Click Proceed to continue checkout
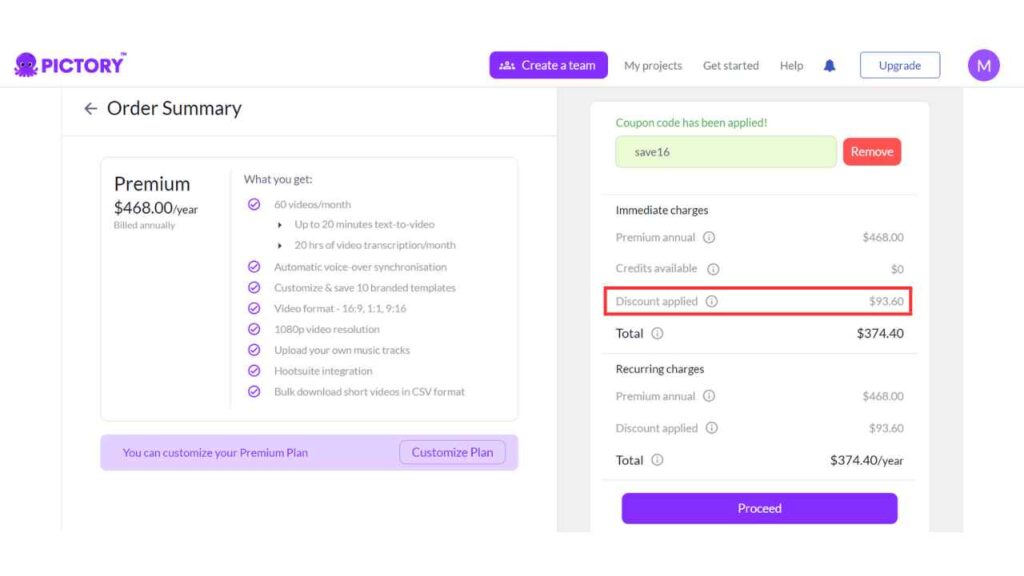This screenshot has width=1024, height=576. [x=760, y=508]
